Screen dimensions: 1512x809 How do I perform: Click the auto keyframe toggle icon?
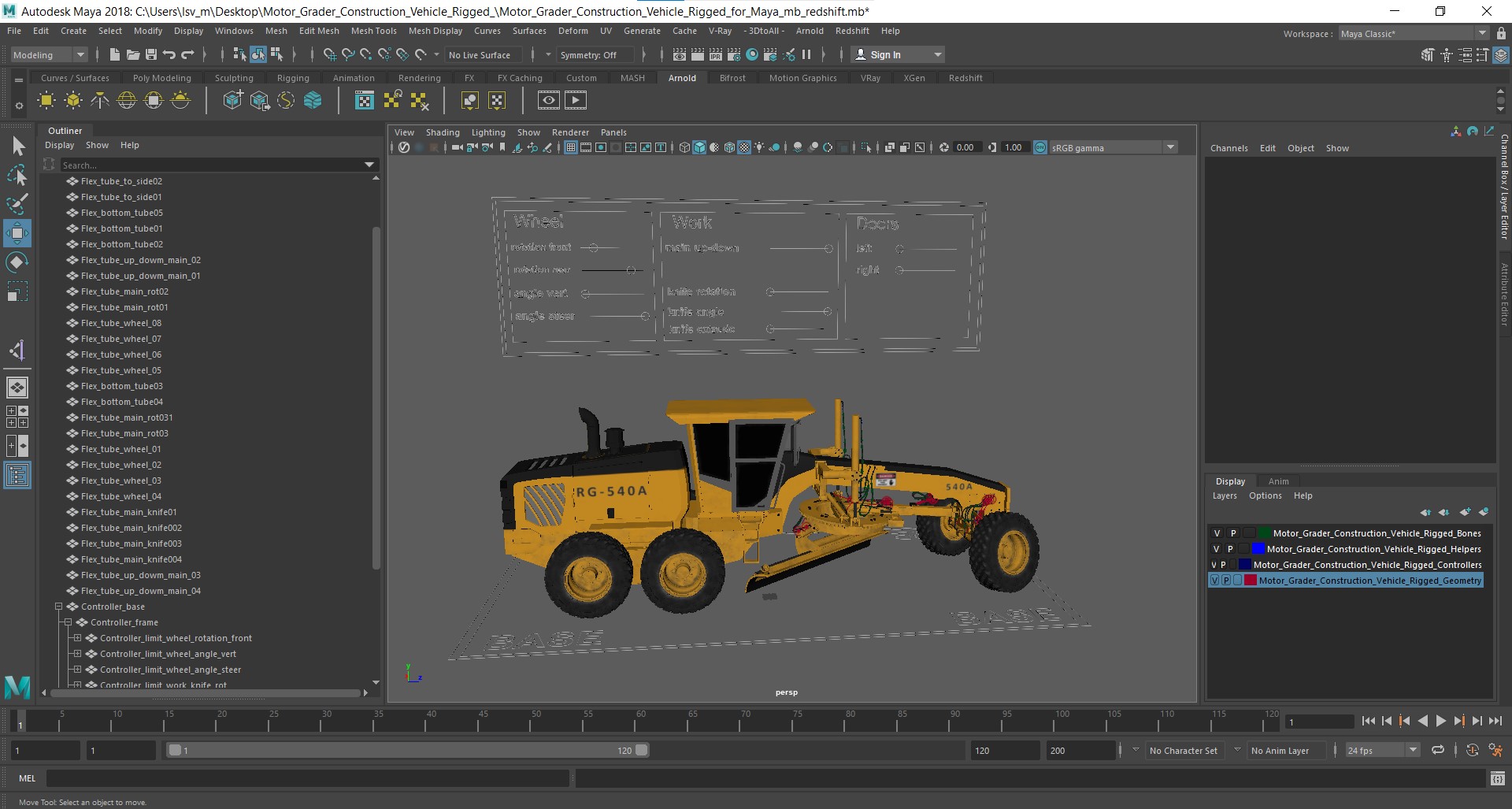[1473, 751]
